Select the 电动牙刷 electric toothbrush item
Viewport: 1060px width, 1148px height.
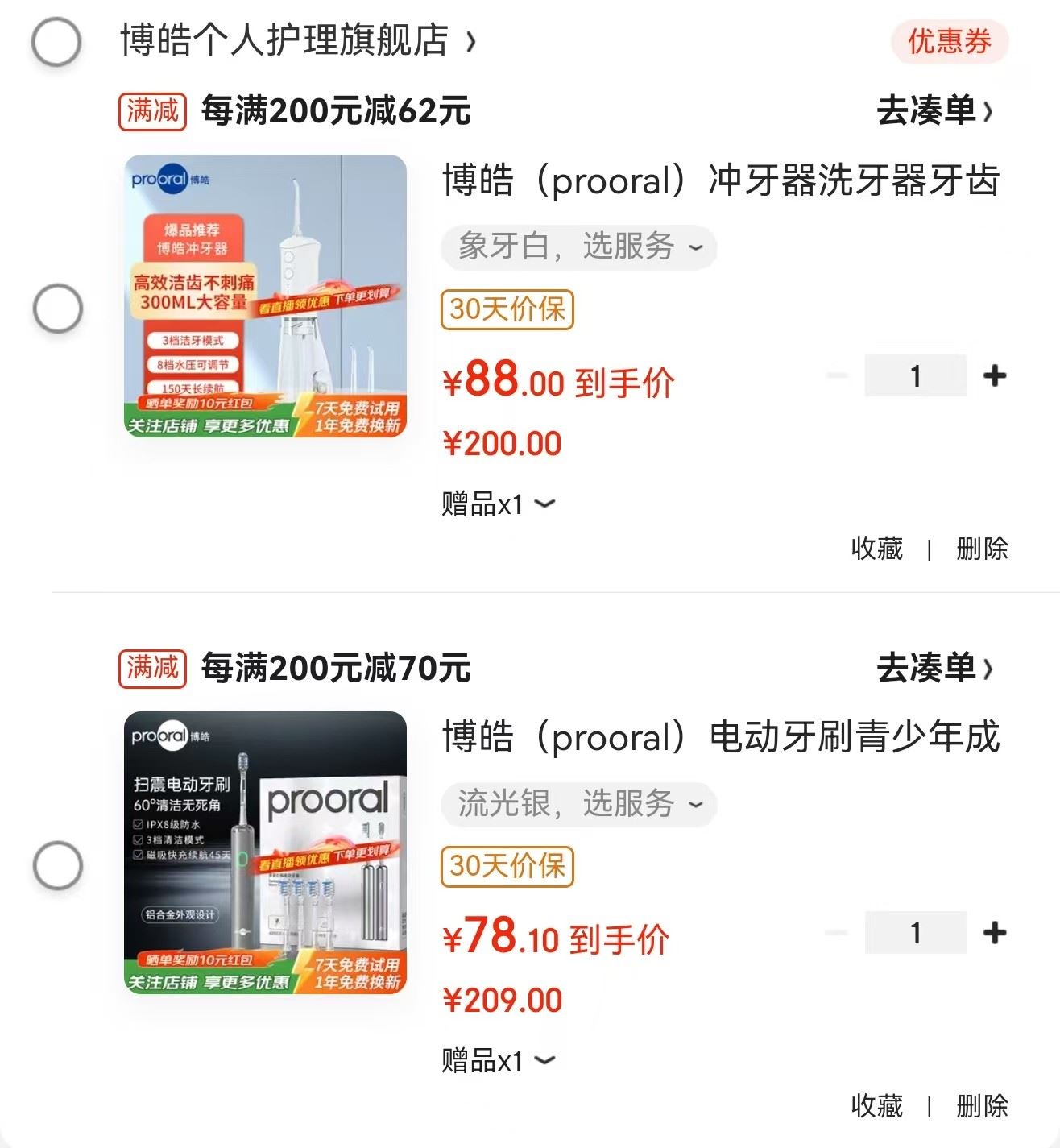58,865
